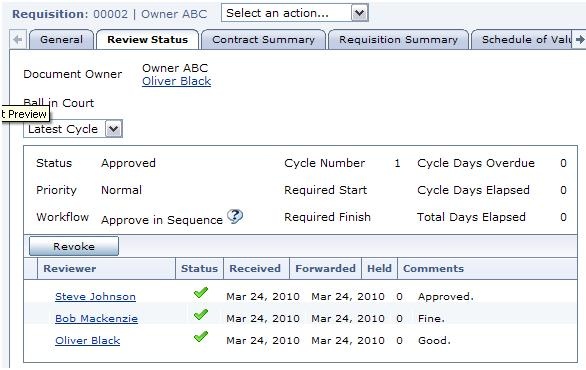Switch to the General tab

[x=61, y=40]
